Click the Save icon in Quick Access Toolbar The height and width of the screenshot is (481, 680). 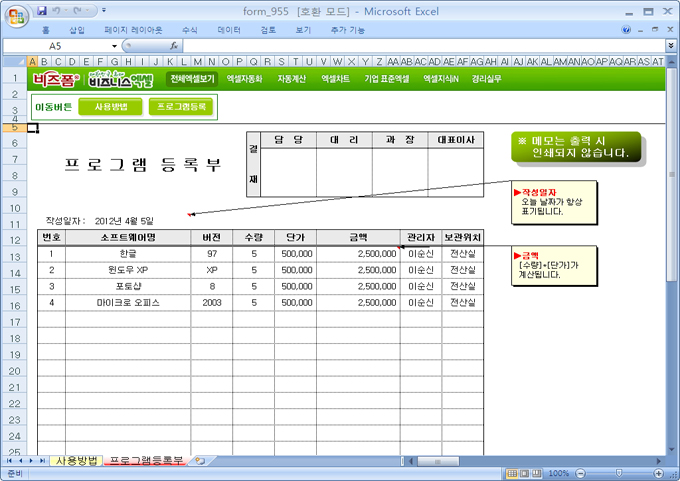click(x=41, y=11)
